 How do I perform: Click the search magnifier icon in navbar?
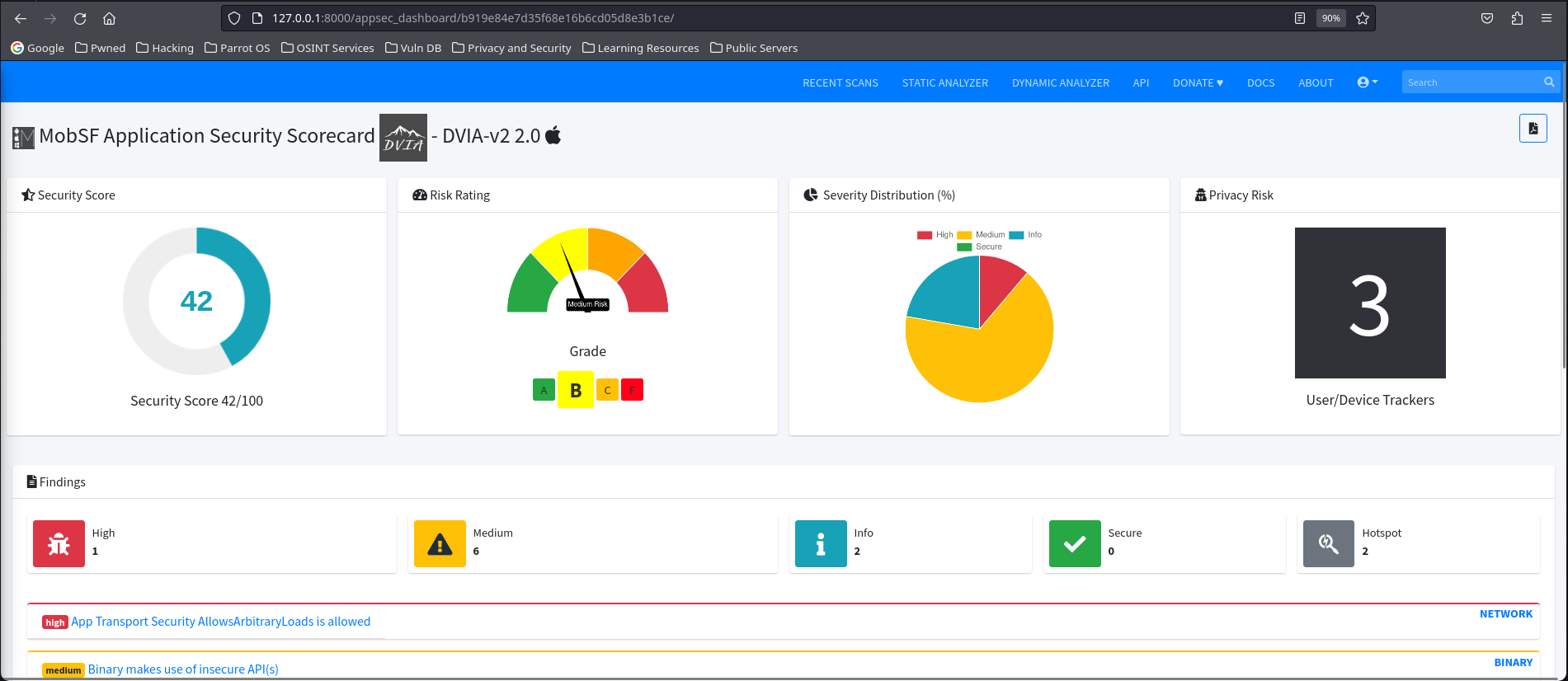tap(1549, 82)
